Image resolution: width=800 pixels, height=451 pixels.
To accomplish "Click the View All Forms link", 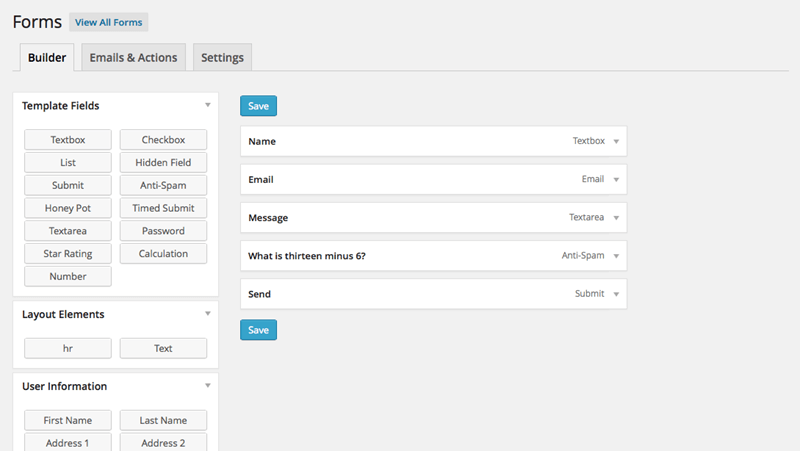I will pyautogui.click(x=108, y=22).
